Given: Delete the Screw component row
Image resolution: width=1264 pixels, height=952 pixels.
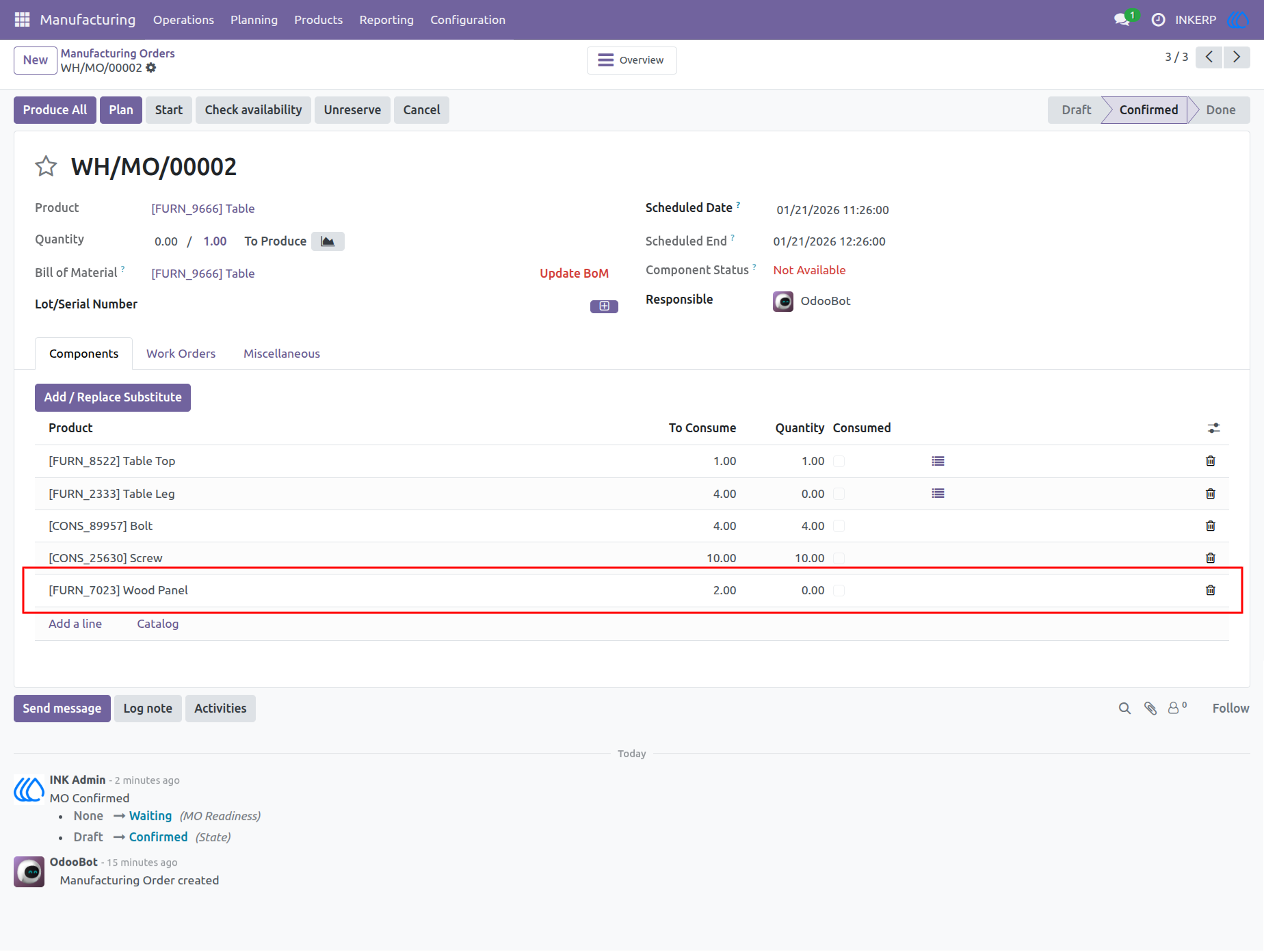Looking at the screenshot, I should click(1210, 558).
